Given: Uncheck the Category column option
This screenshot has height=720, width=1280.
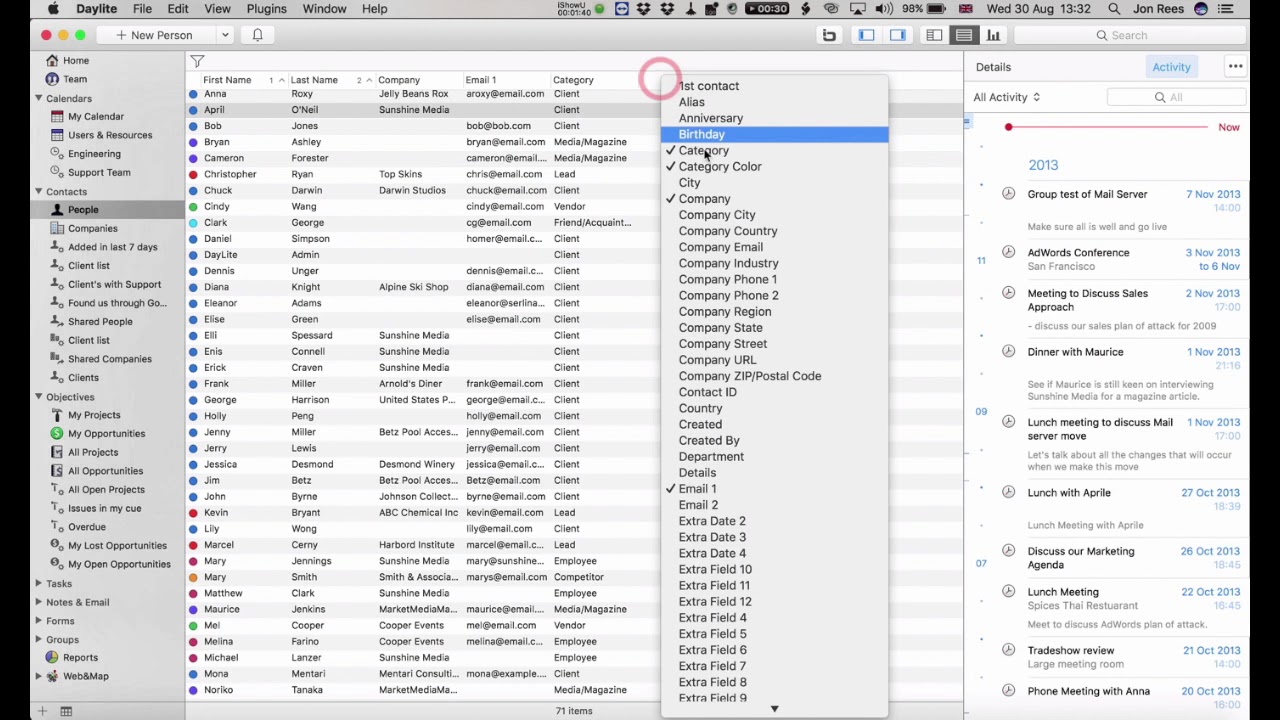Looking at the screenshot, I should pos(773,150).
